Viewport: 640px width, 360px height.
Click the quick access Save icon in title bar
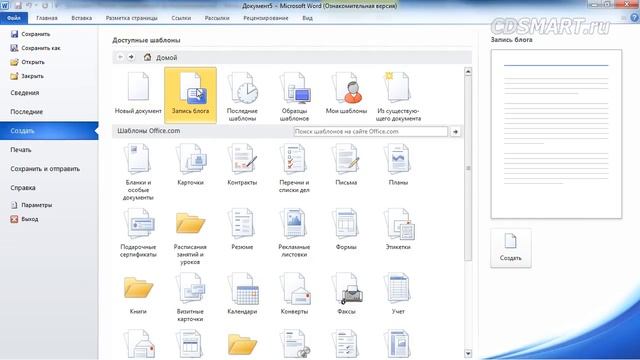coord(18,5)
